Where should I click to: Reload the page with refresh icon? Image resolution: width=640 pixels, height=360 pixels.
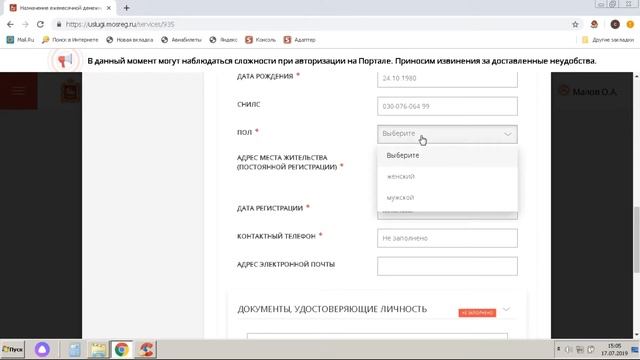click(x=40, y=24)
